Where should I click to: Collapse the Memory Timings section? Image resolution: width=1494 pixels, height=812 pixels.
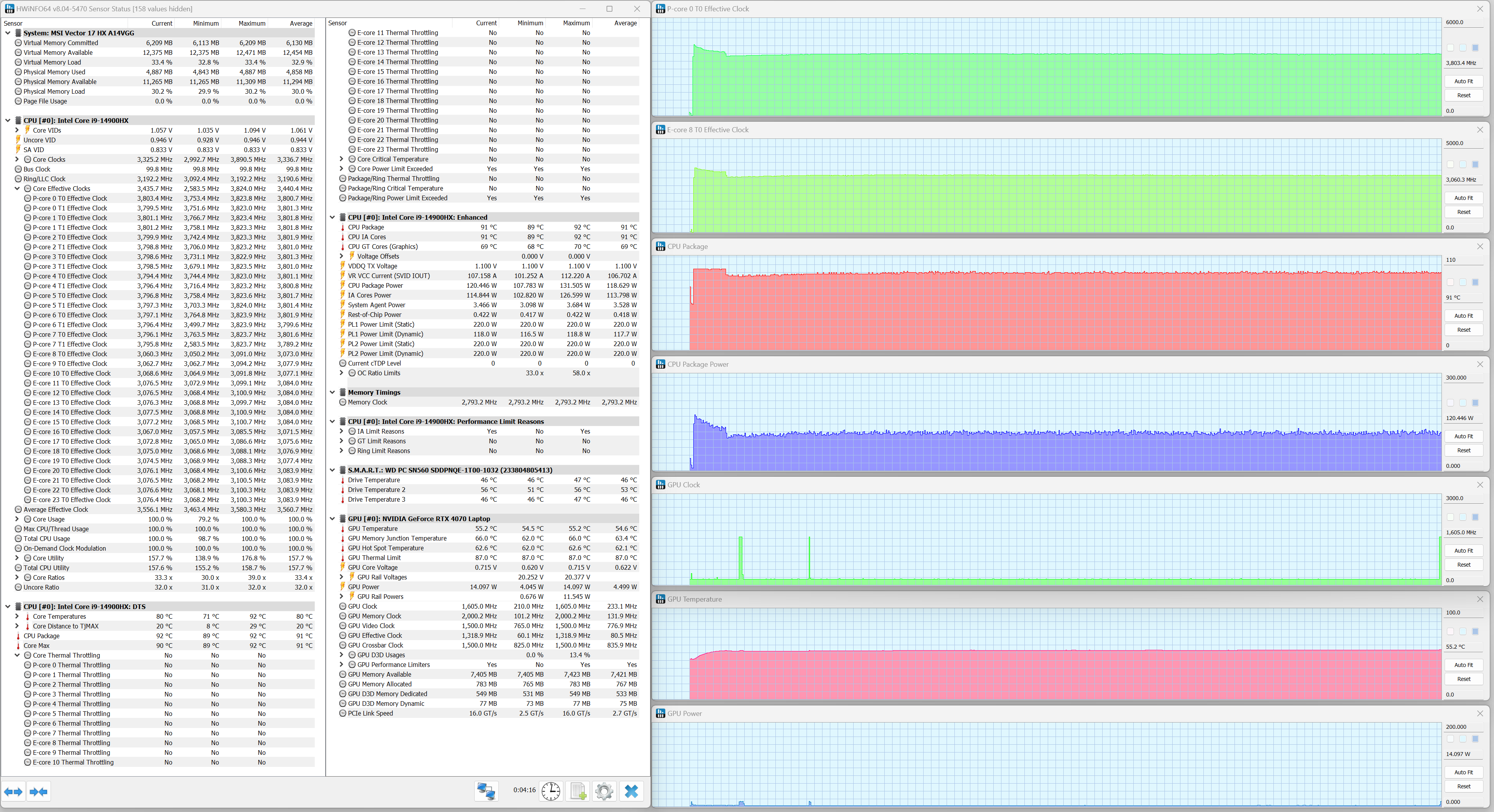pyautogui.click(x=332, y=392)
